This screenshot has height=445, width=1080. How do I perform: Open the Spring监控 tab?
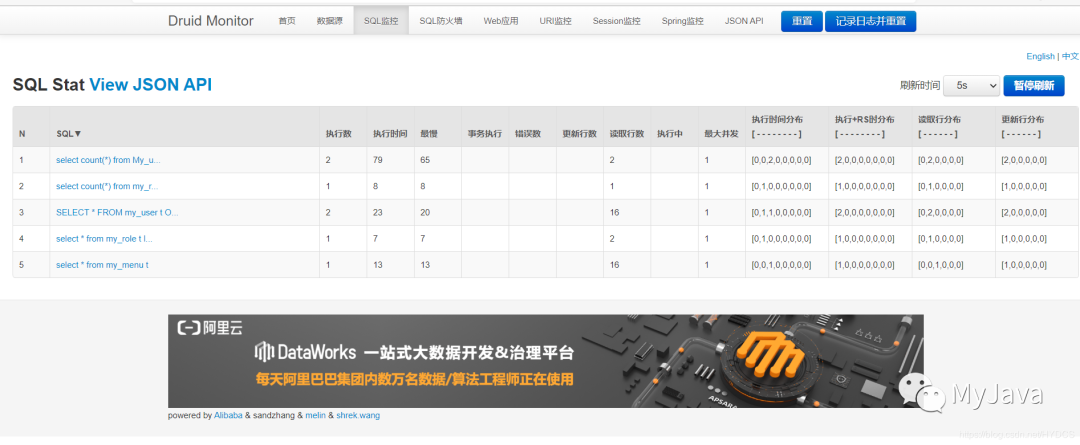click(x=683, y=21)
